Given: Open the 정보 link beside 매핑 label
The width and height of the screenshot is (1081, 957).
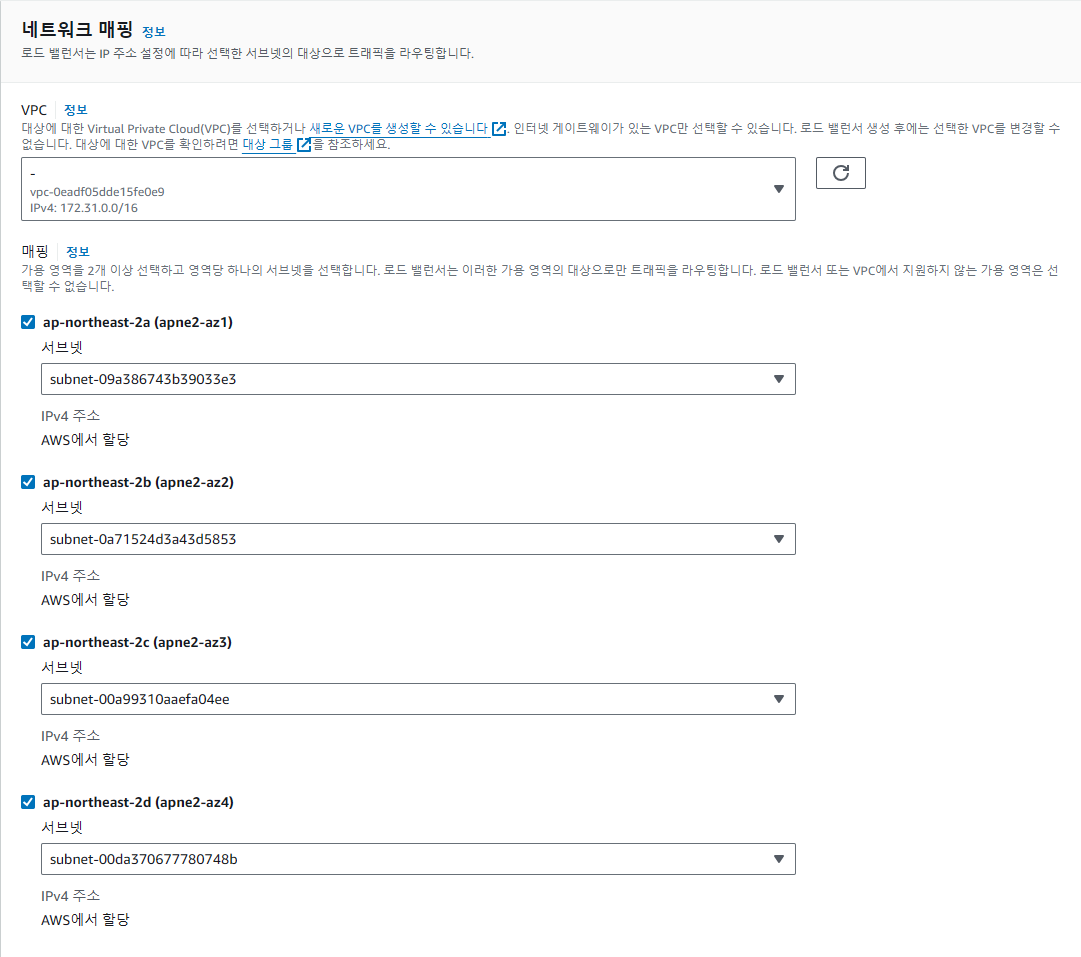Looking at the screenshot, I should click(77, 252).
